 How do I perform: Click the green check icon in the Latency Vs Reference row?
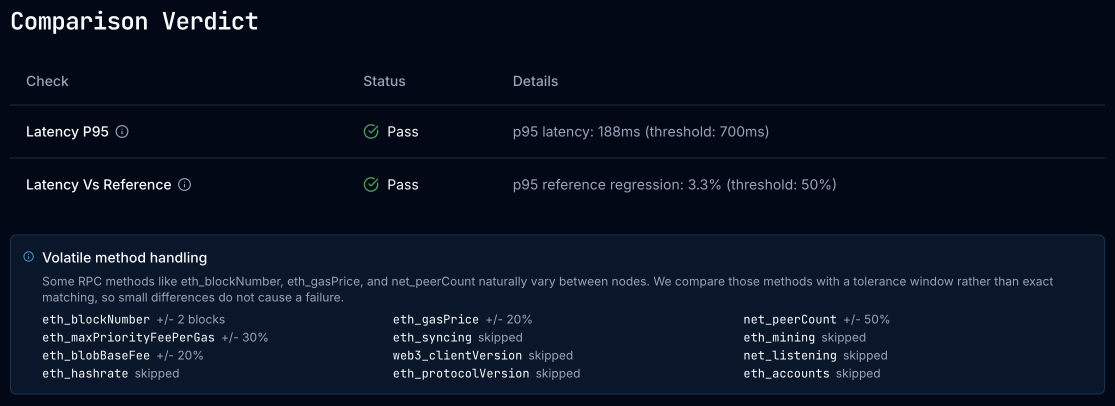(370, 185)
